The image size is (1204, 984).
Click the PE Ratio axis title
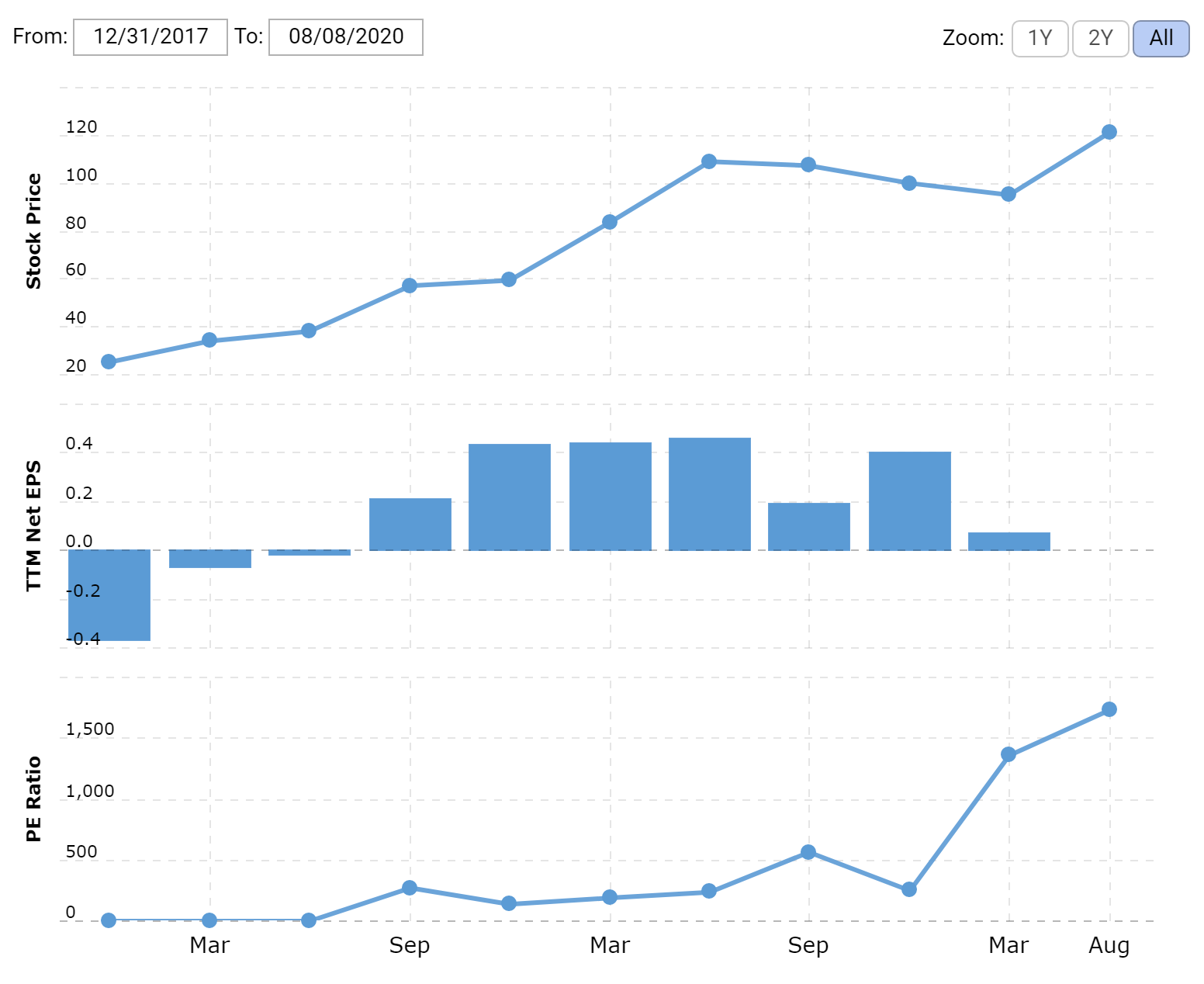pyautogui.click(x=33, y=799)
